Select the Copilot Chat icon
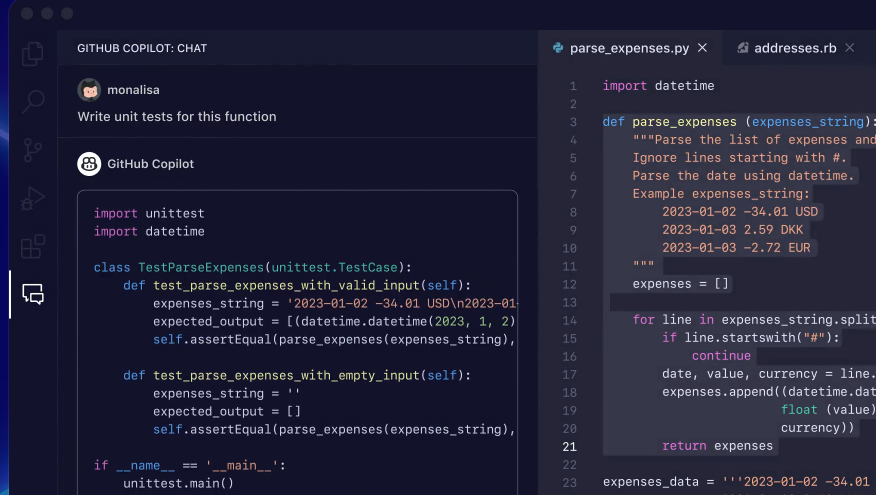Screen dimensions: 876x495 coord(33,294)
